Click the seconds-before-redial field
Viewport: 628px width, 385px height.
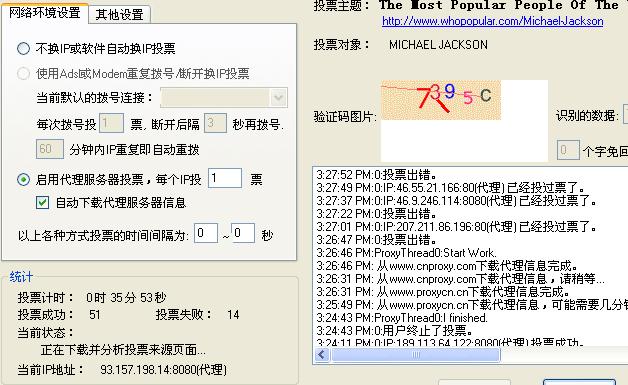click(215, 123)
